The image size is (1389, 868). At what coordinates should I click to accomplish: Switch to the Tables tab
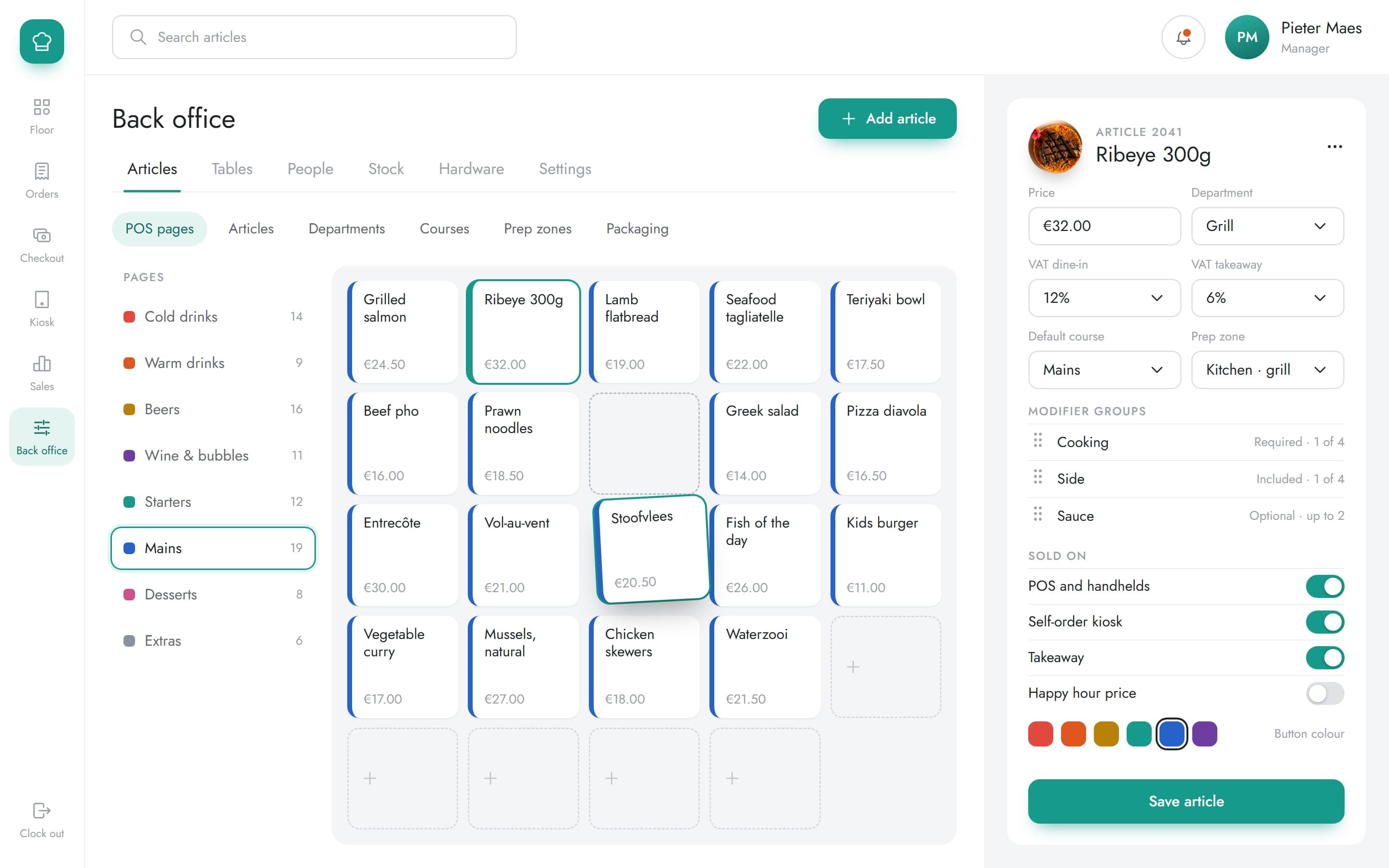tap(232, 169)
